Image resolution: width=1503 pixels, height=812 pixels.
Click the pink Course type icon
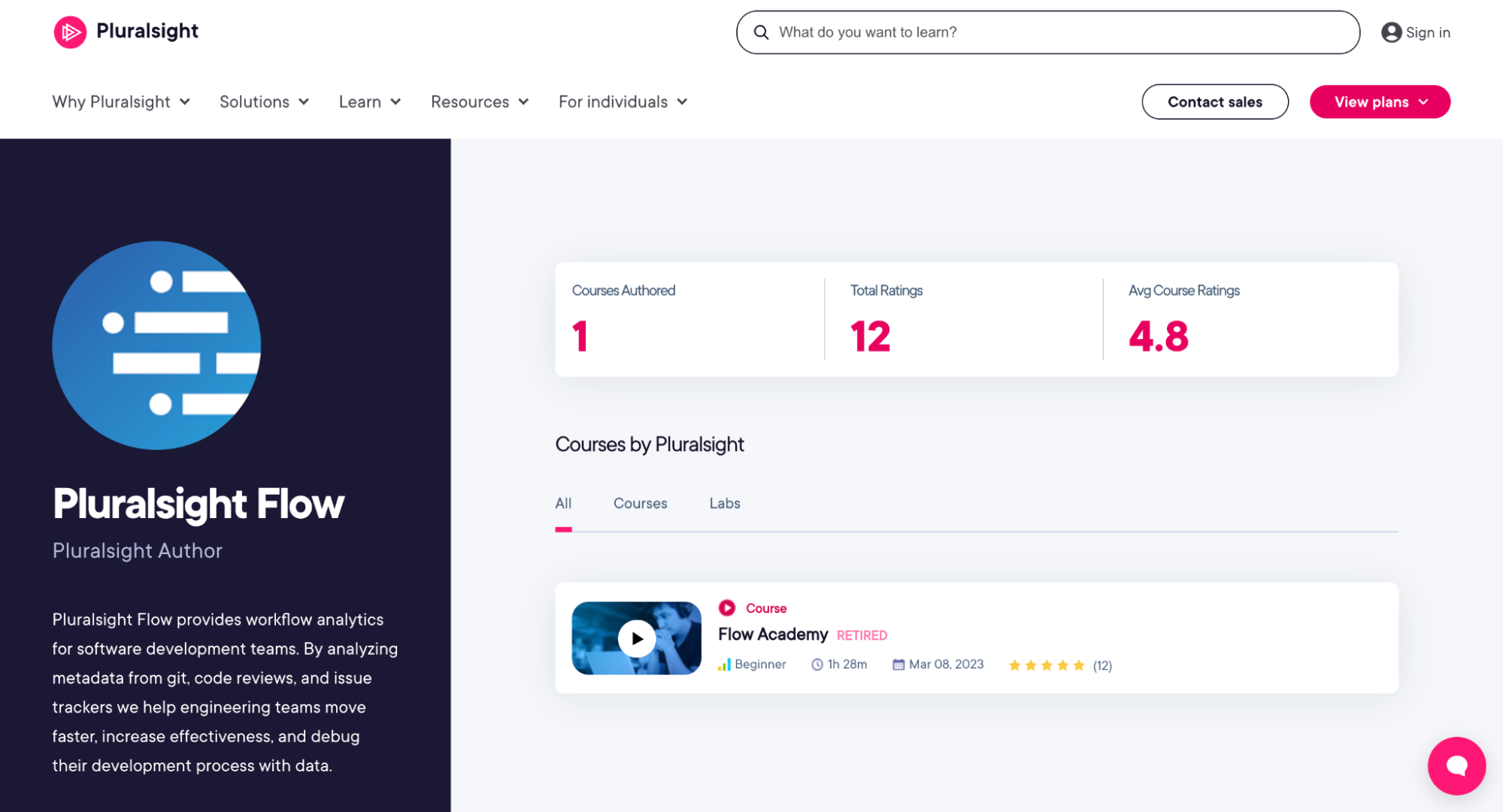point(726,607)
